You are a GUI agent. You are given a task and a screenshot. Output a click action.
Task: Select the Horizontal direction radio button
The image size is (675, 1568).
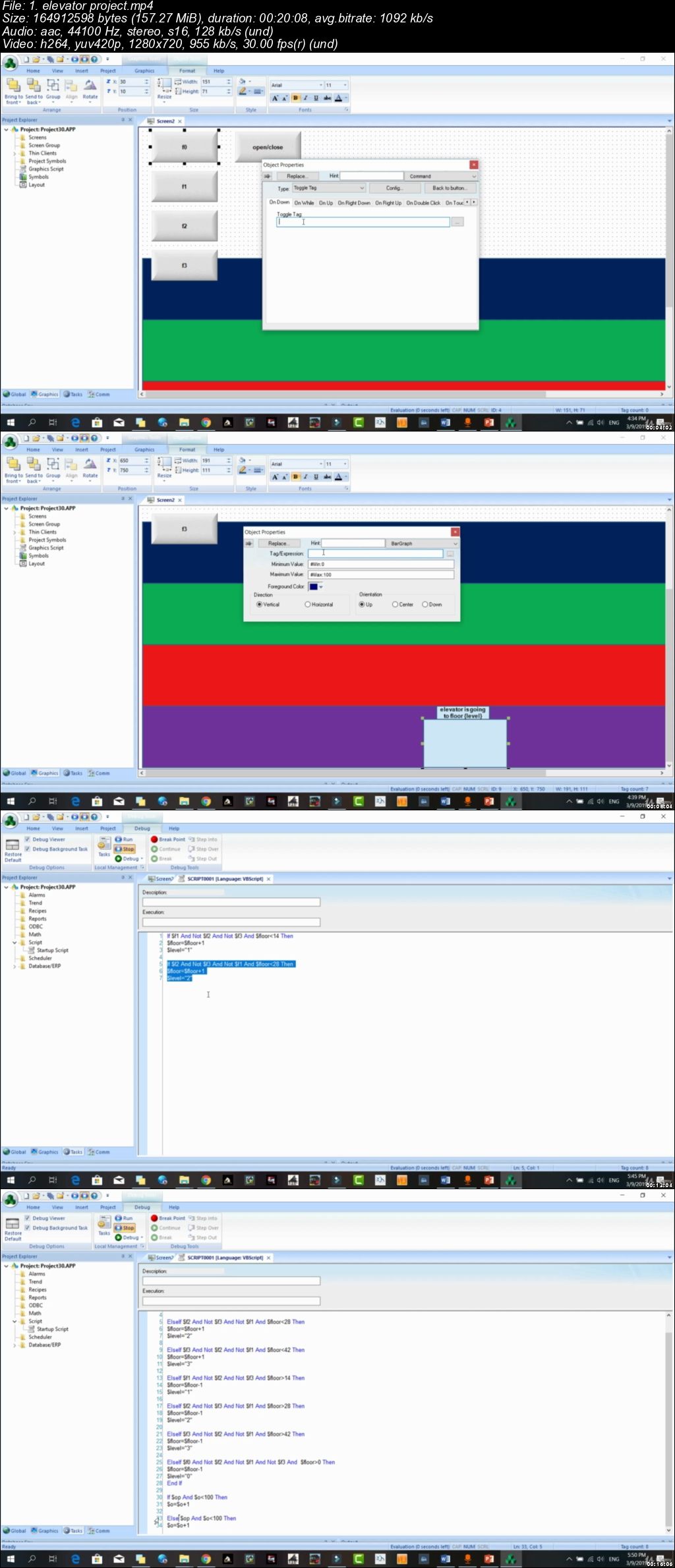tap(307, 604)
